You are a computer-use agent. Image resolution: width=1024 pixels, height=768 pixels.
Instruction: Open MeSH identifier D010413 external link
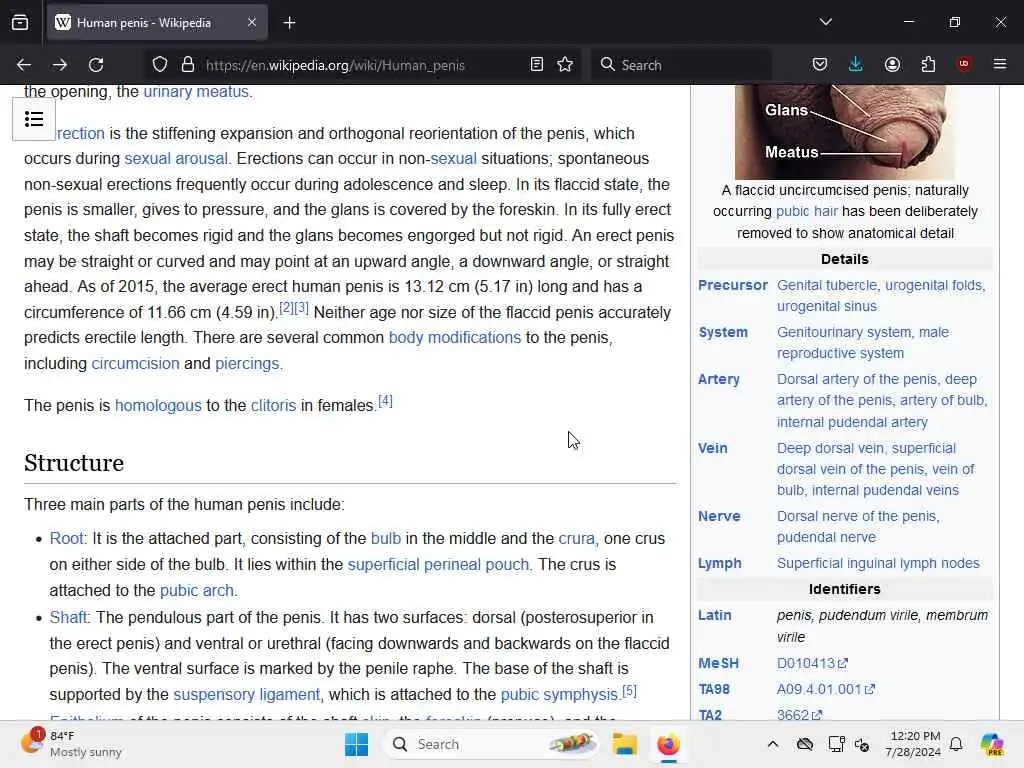tap(812, 664)
